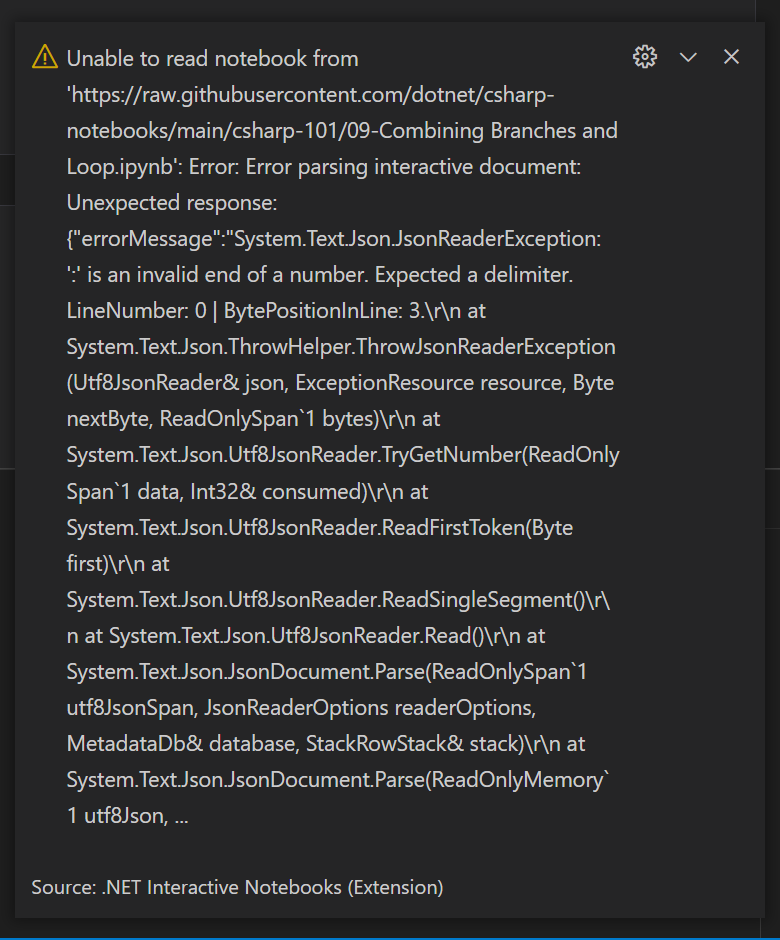Click the 'Unable to read notebook from' heading
The image size is (780, 940).
point(213,59)
